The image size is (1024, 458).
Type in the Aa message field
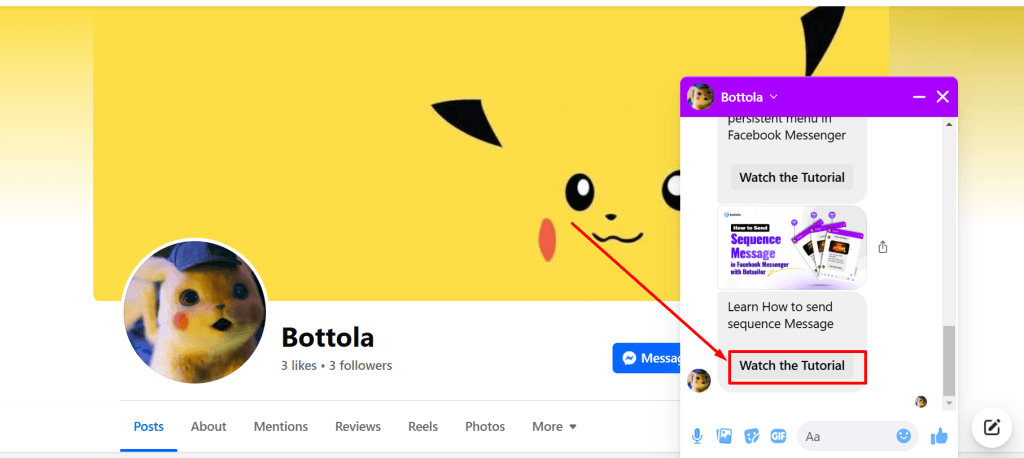[x=845, y=436]
